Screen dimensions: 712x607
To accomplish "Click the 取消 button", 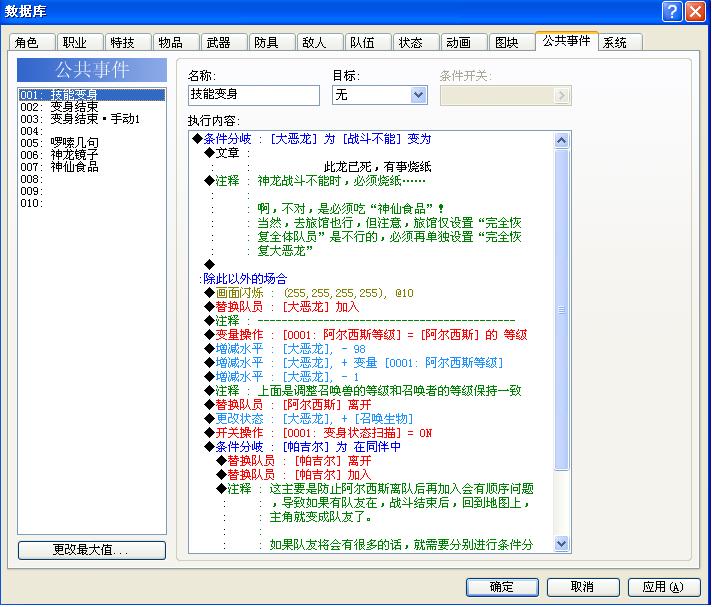I will pos(583,587).
